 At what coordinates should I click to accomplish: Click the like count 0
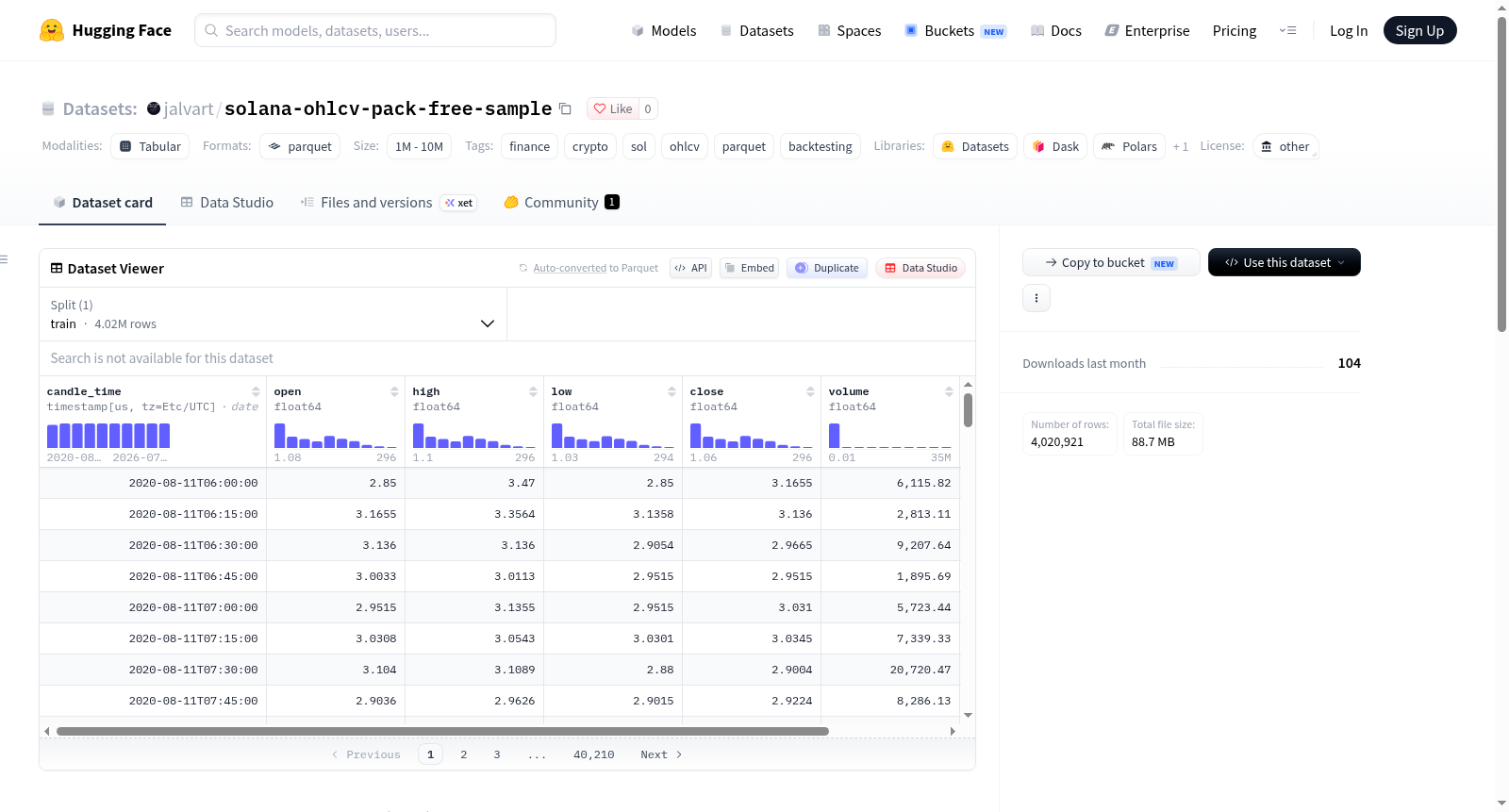pos(648,108)
